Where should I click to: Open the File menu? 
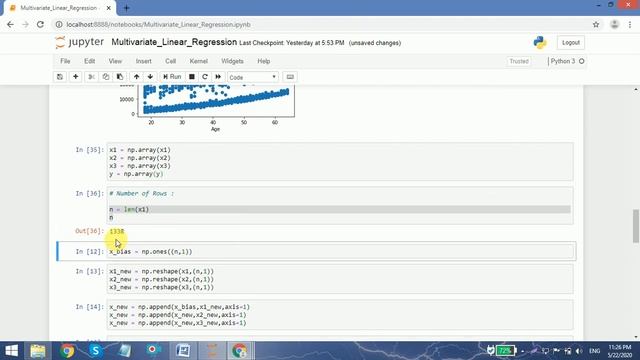point(65,61)
